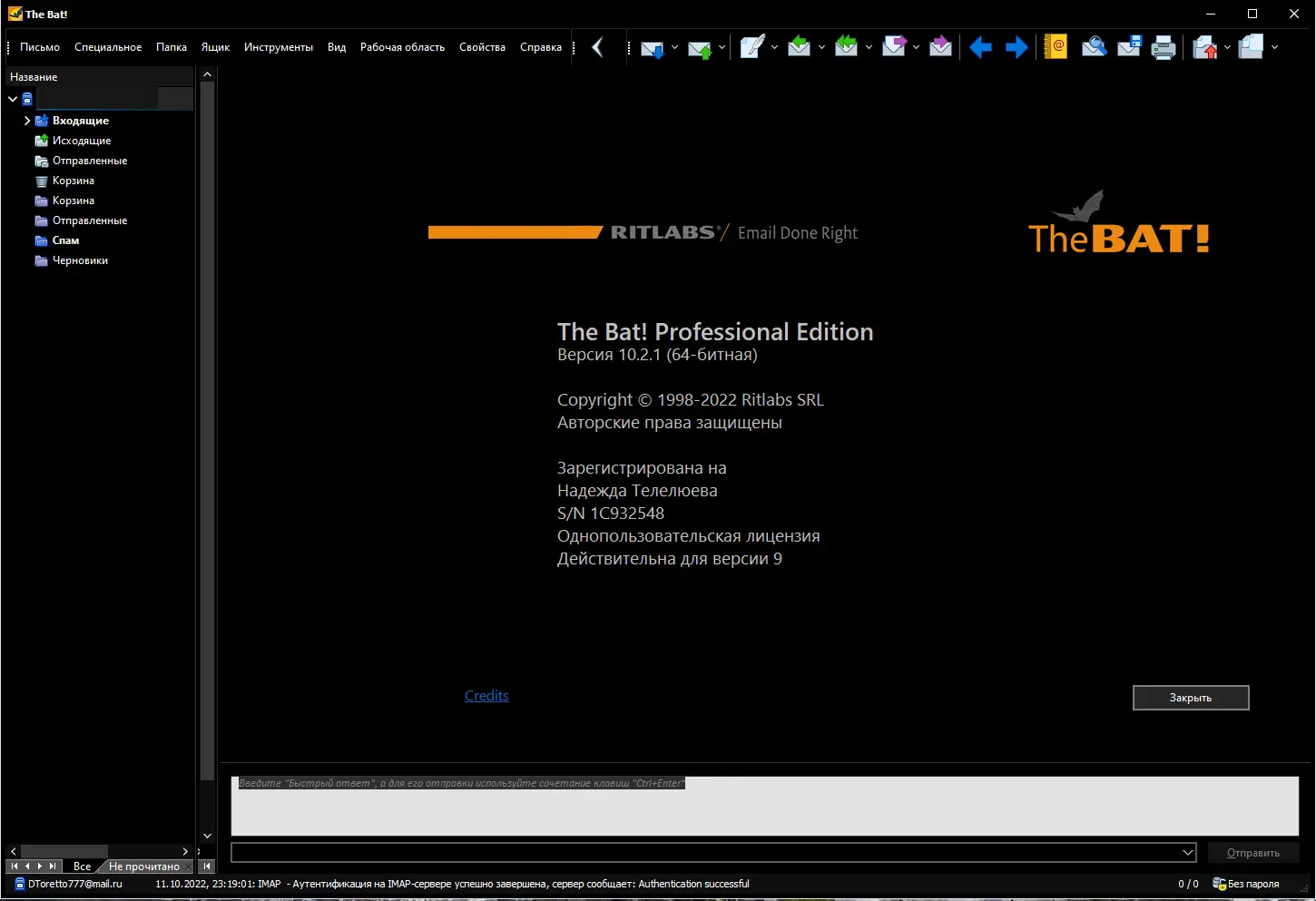This screenshot has width=1316, height=901.
Task: Select the Reply All double-arrow icon
Action: click(x=848, y=47)
